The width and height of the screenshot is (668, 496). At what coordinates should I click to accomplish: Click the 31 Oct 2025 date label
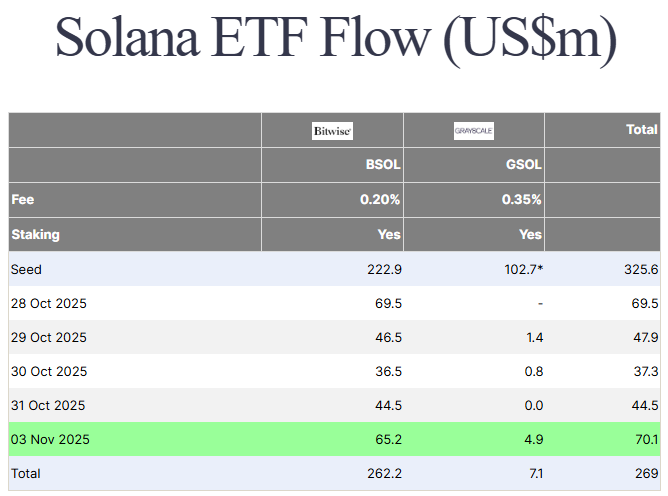[49, 406]
